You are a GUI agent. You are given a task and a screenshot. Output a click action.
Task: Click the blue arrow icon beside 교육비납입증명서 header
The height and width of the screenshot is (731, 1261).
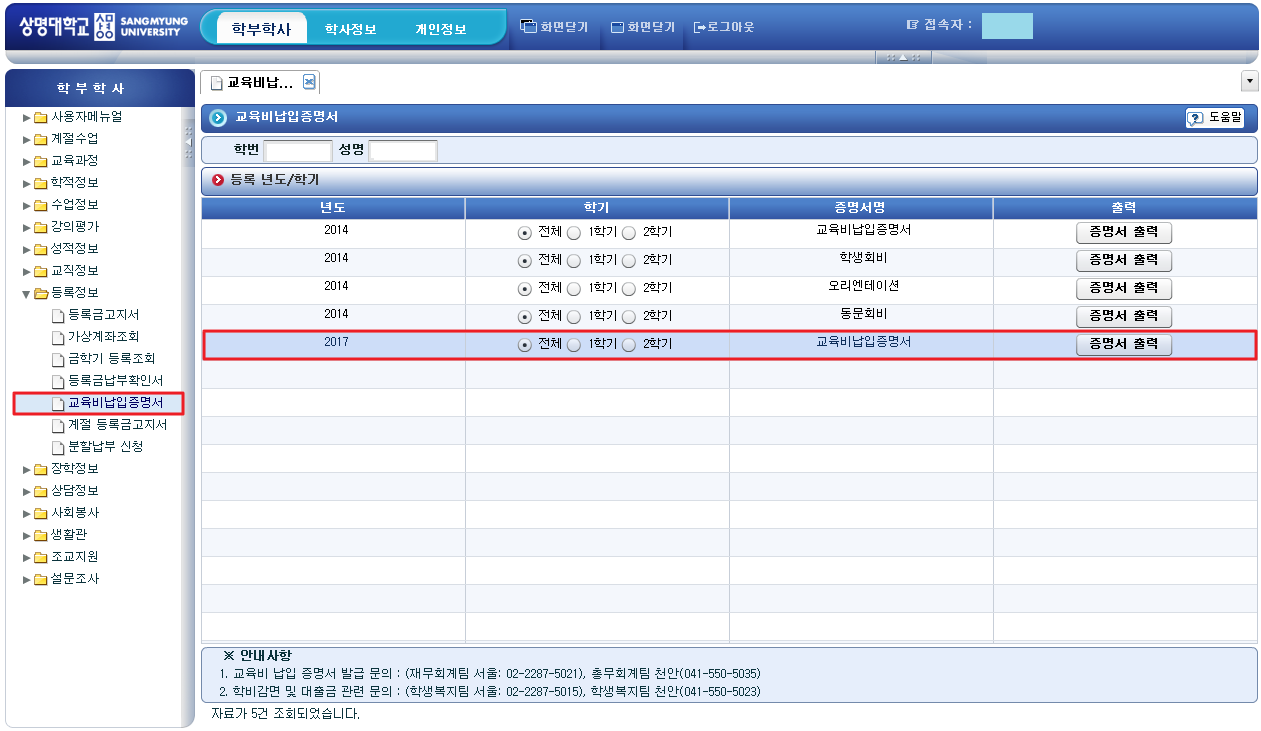218,118
